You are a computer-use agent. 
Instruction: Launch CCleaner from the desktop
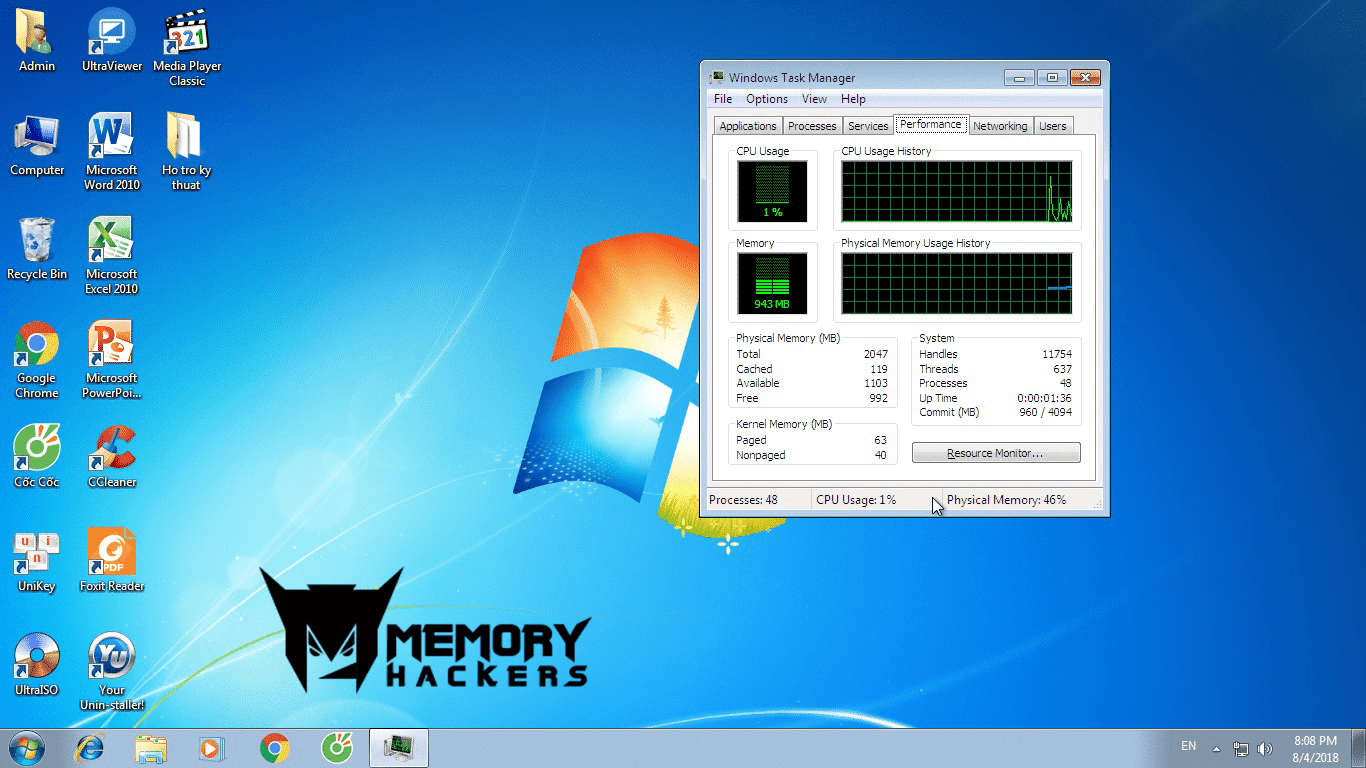click(112, 457)
